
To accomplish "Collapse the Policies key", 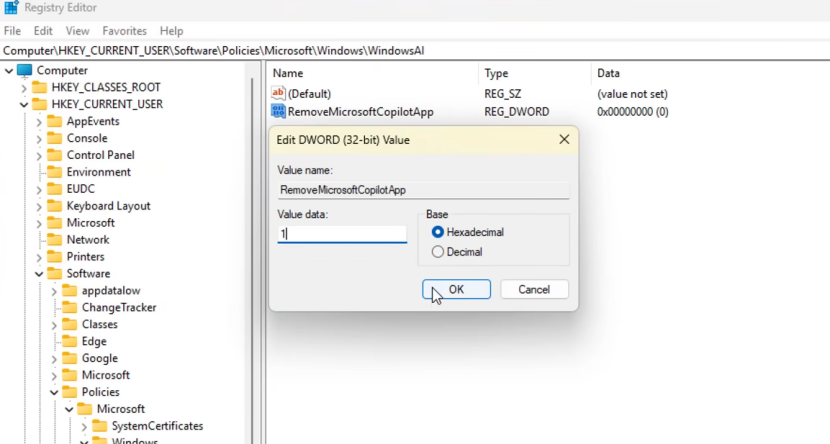I will (x=54, y=393).
